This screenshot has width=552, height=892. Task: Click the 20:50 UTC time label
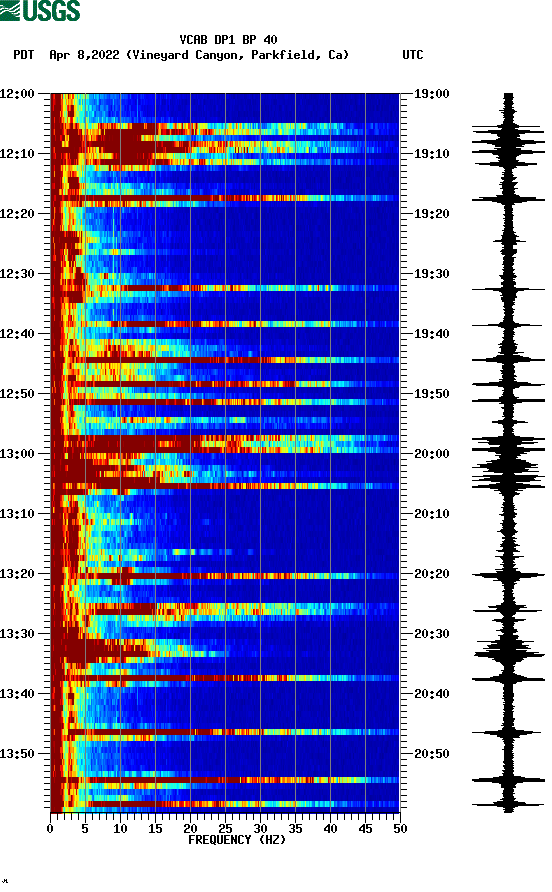click(x=431, y=754)
